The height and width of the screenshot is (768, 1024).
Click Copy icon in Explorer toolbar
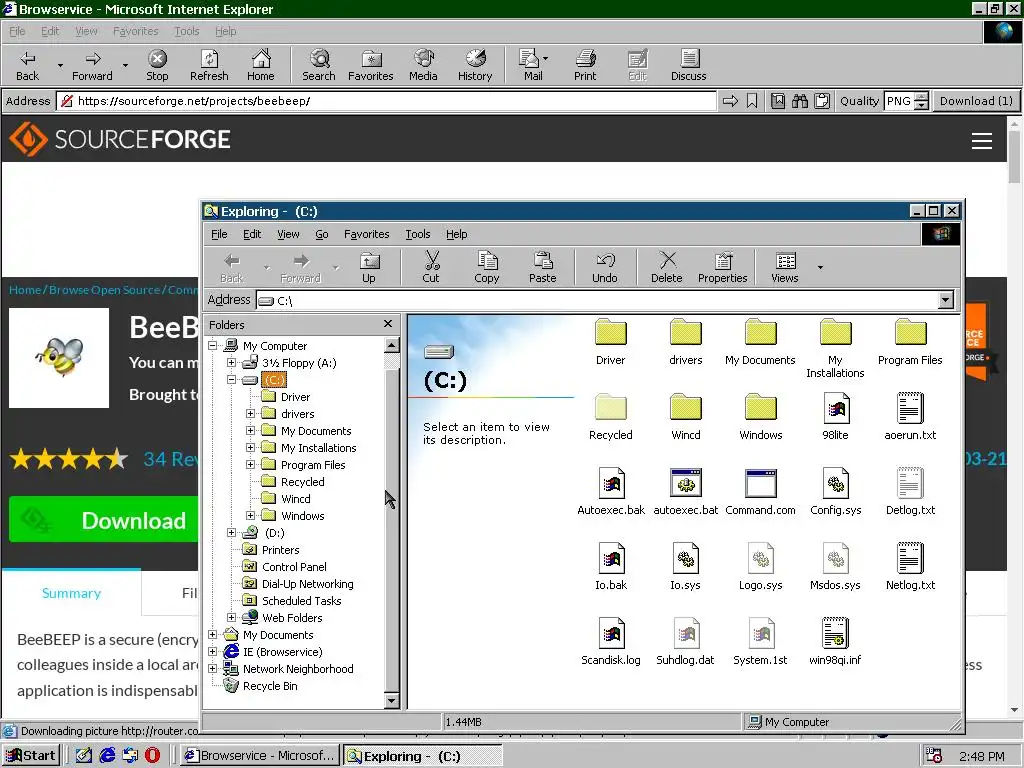[x=487, y=261]
